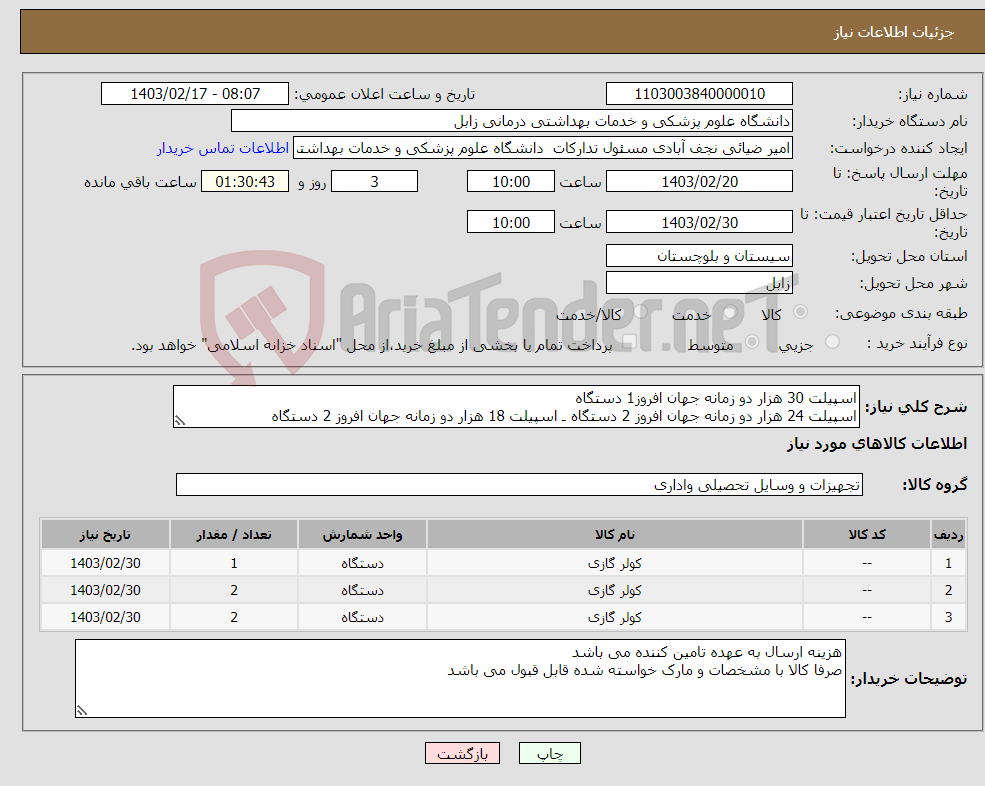Click quantity cell in row 2

tap(234, 591)
